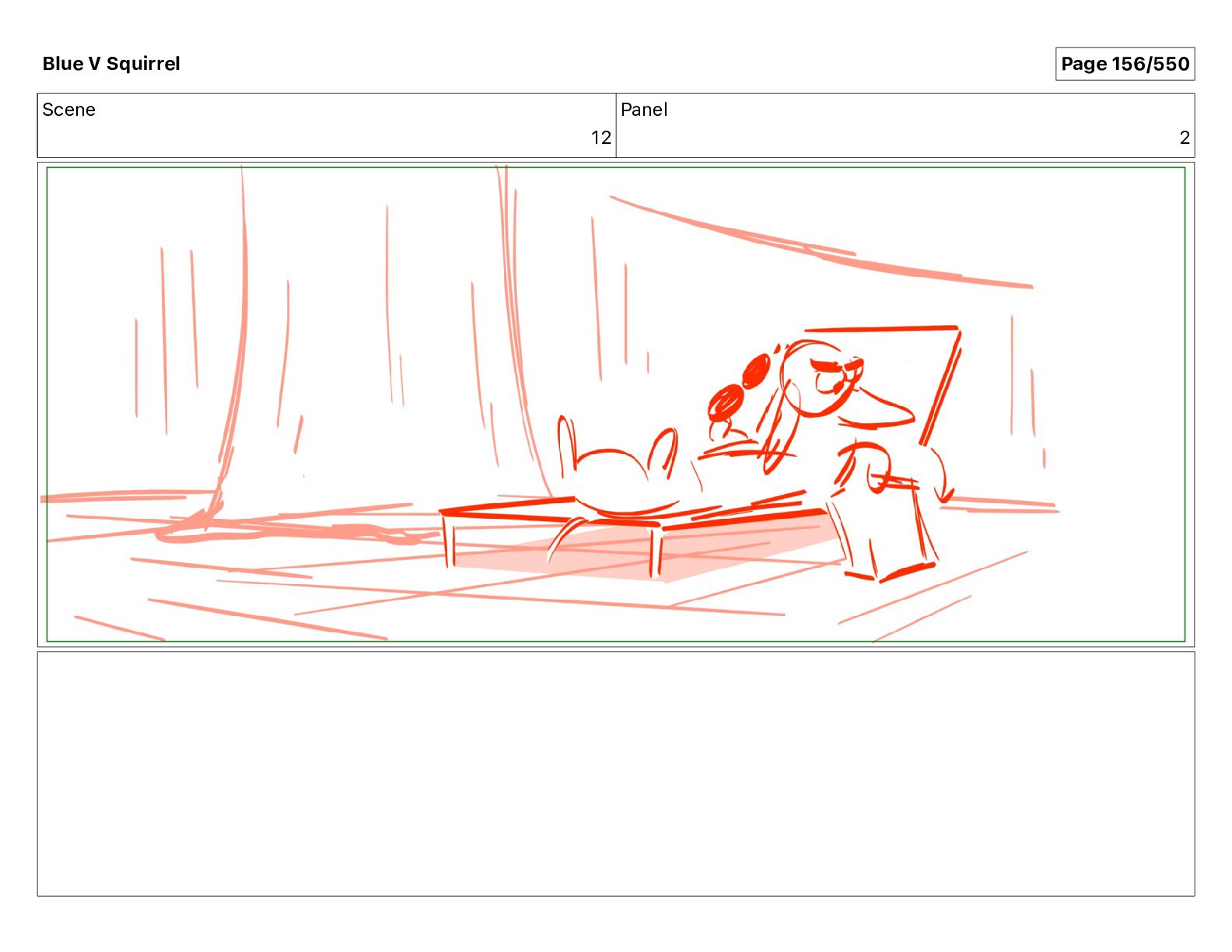1232x952 pixels.
Task: Click the panel number '2'
Action: click(x=1185, y=138)
